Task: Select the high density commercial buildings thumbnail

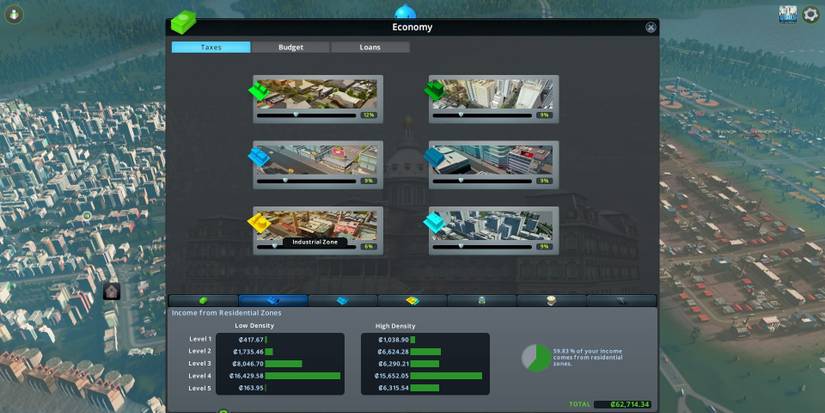Action: coord(492,160)
